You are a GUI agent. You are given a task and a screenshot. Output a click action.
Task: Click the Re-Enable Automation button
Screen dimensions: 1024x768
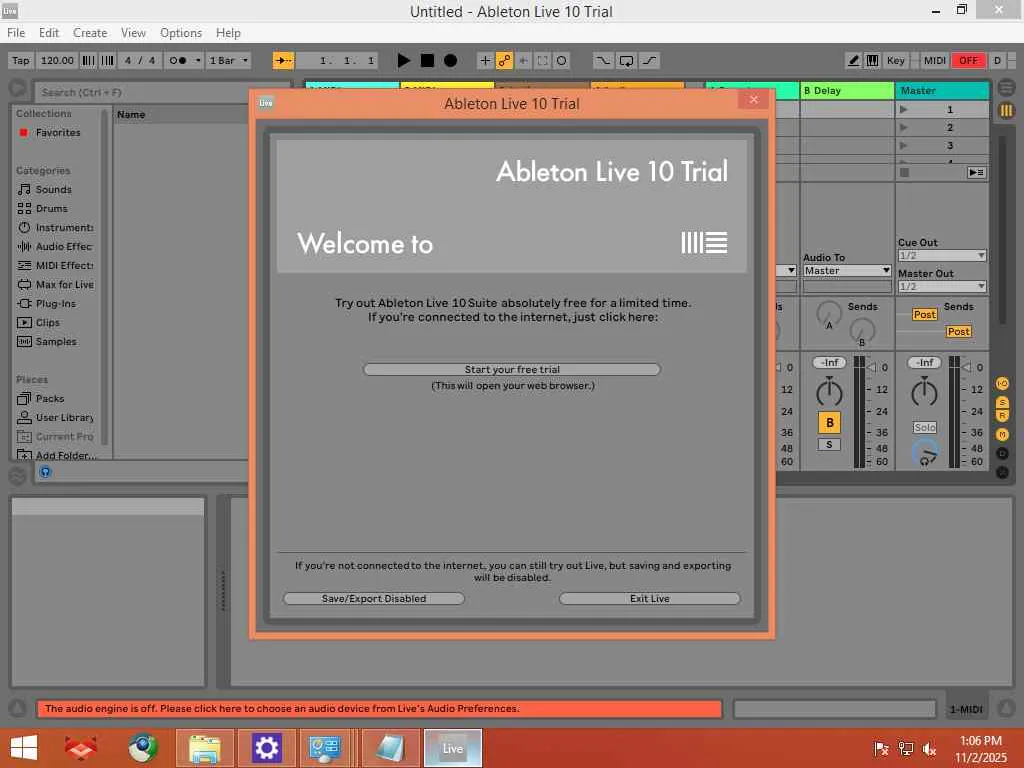pyautogui.click(x=523, y=61)
